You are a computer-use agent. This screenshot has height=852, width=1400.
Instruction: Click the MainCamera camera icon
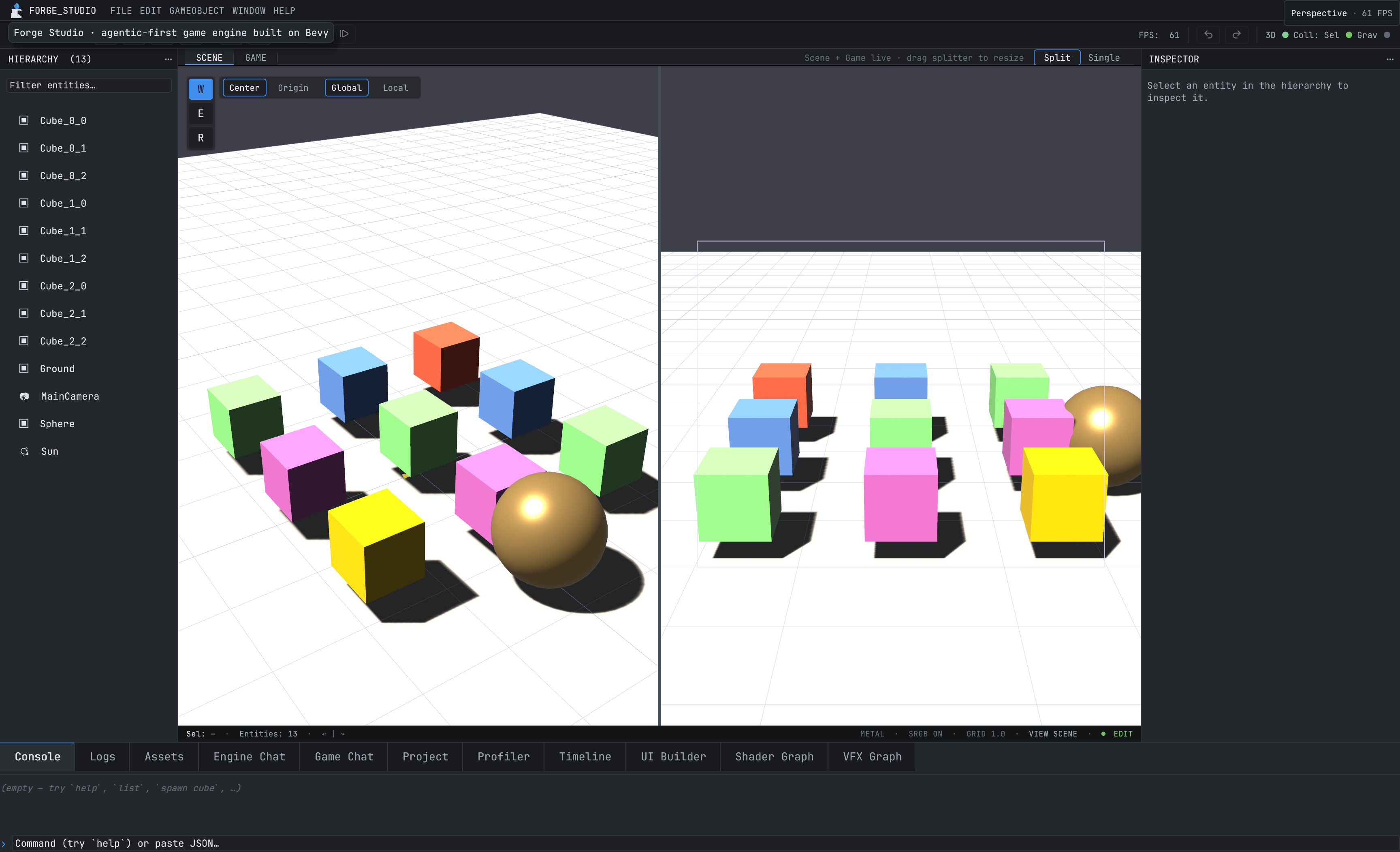point(24,396)
